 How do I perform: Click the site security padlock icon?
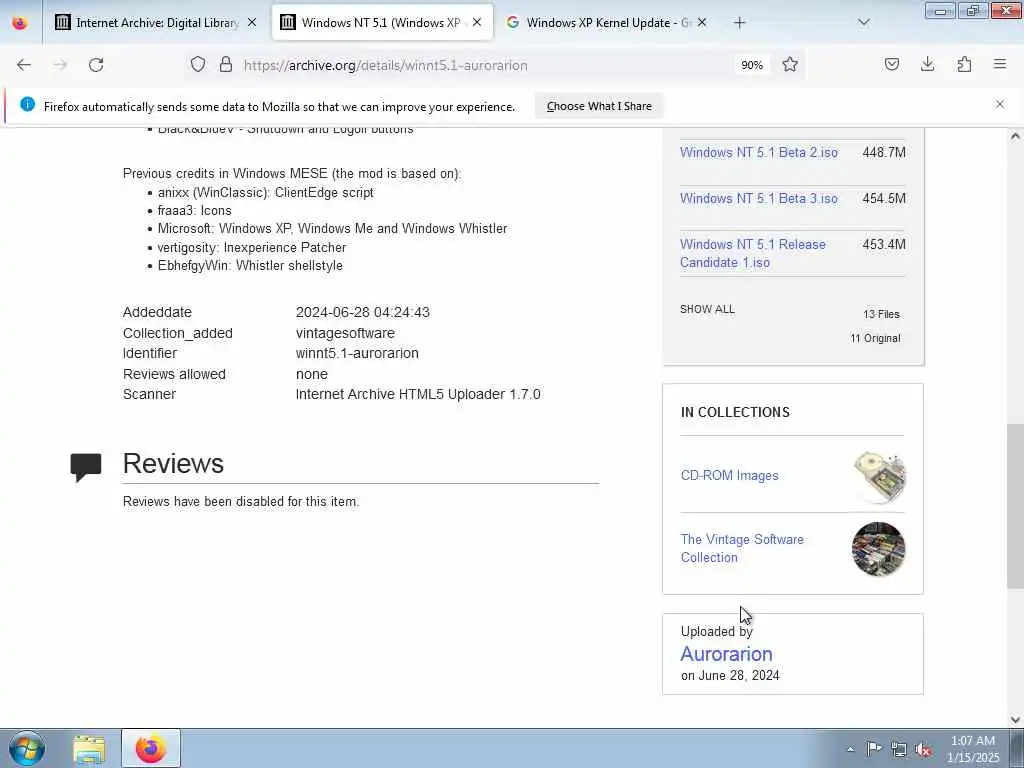226,64
